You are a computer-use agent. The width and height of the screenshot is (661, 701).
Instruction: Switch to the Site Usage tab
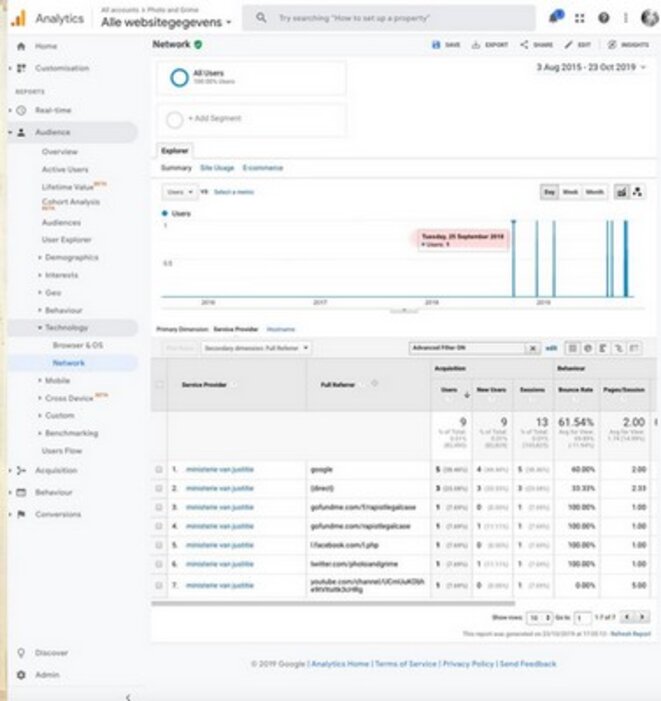[x=217, y=168]
